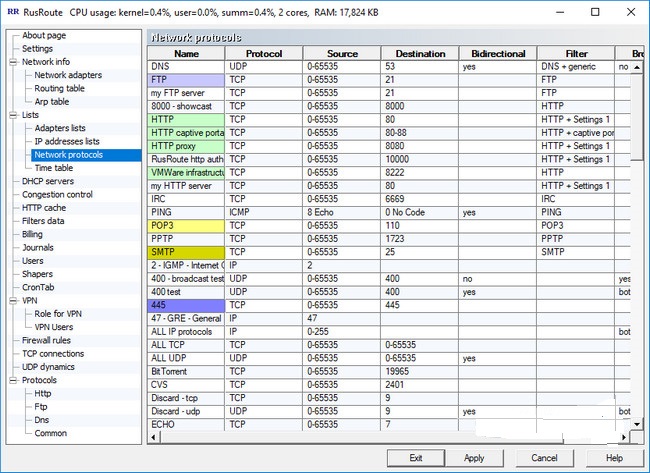Click the Source column header
This screenshot has width=650, height=473.
[x=342, y=53]
